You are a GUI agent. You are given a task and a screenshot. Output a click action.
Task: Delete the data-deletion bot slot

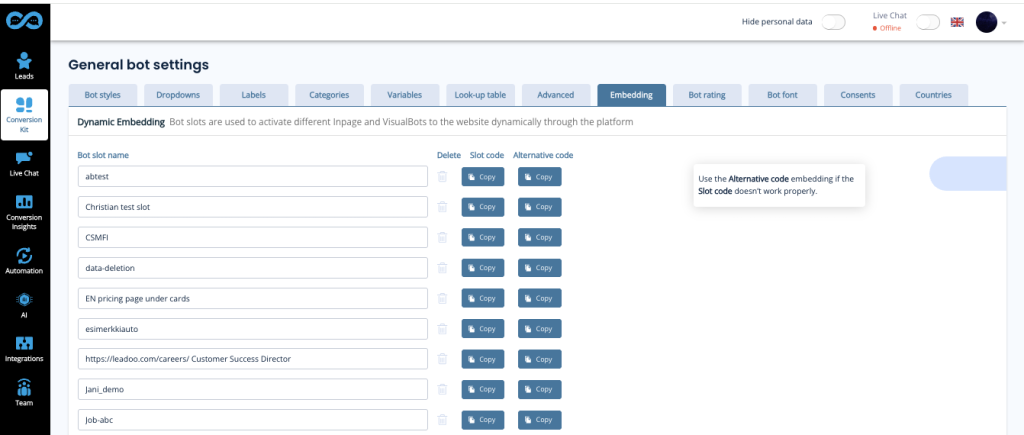coord(442,268)
